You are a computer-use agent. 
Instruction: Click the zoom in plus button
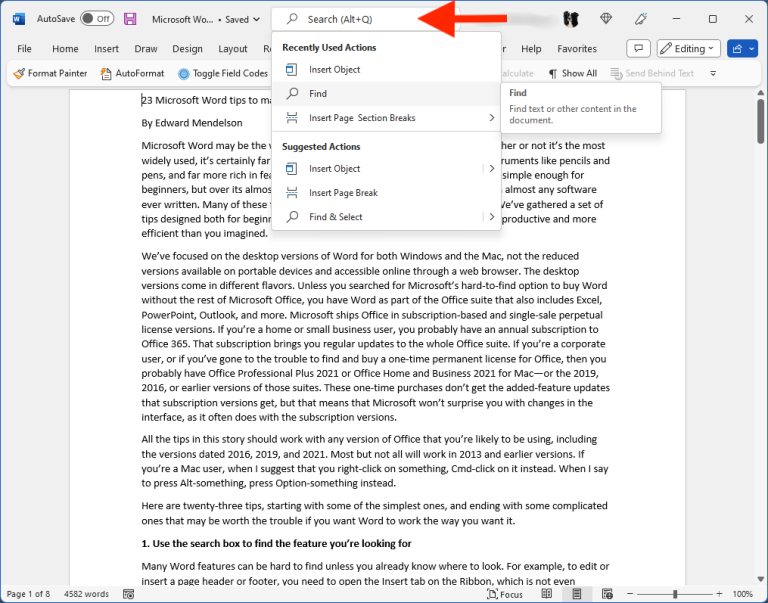click(719, 594)
